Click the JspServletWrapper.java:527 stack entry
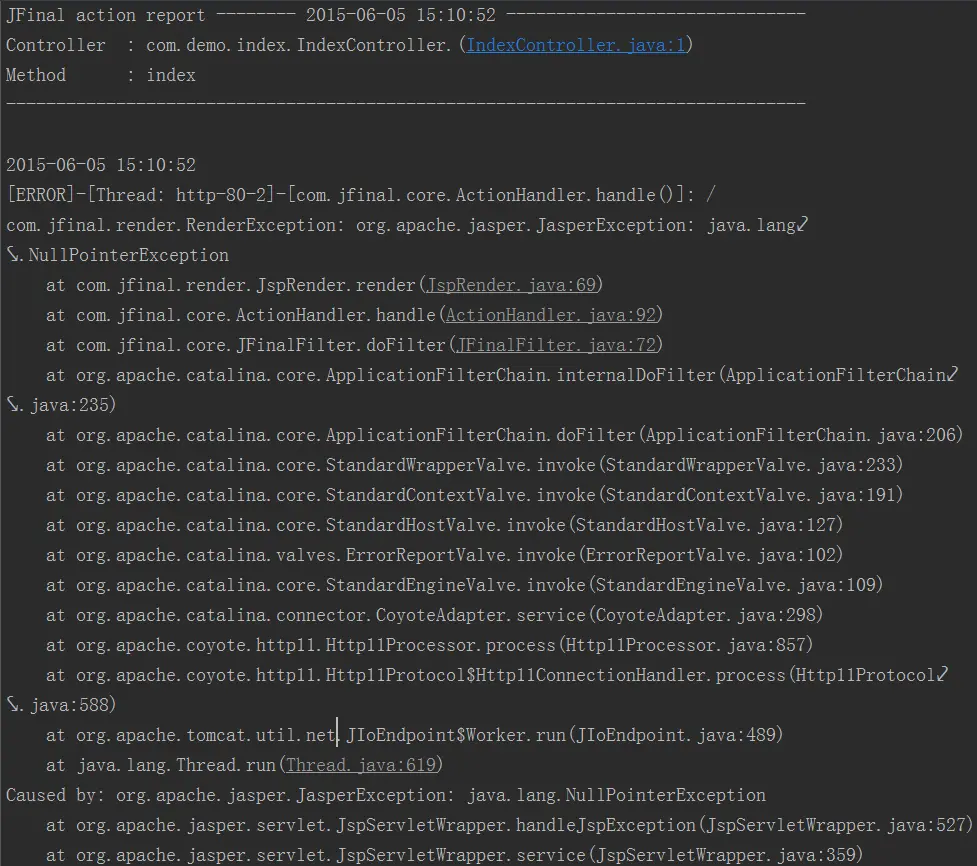Image resolution: width=977 pixels, height=866 pixels. pyautogui.click(x=509, y=826)
